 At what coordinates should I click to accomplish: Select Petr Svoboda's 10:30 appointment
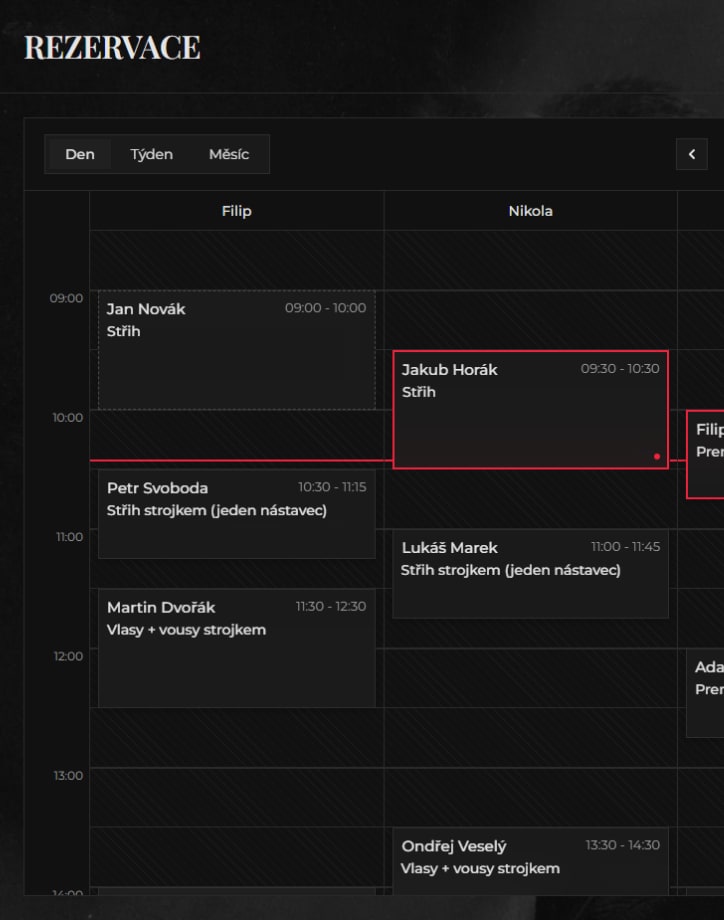click(236, 514)
